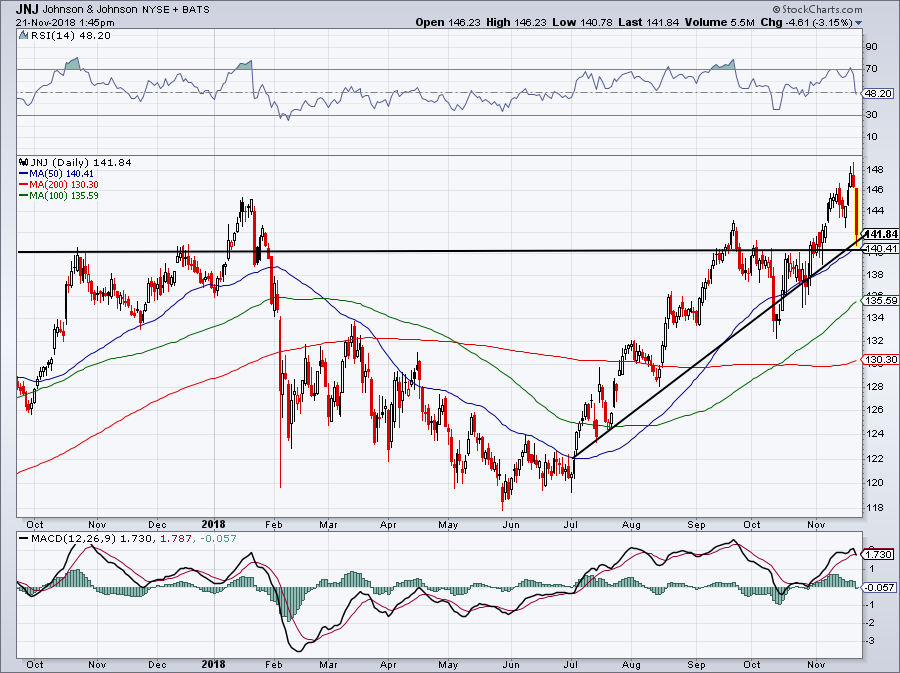Click the 140.41 MA price tag on axis
This screenshot has height=673, width=900.
pyautogui.click(x=880, y=248)
